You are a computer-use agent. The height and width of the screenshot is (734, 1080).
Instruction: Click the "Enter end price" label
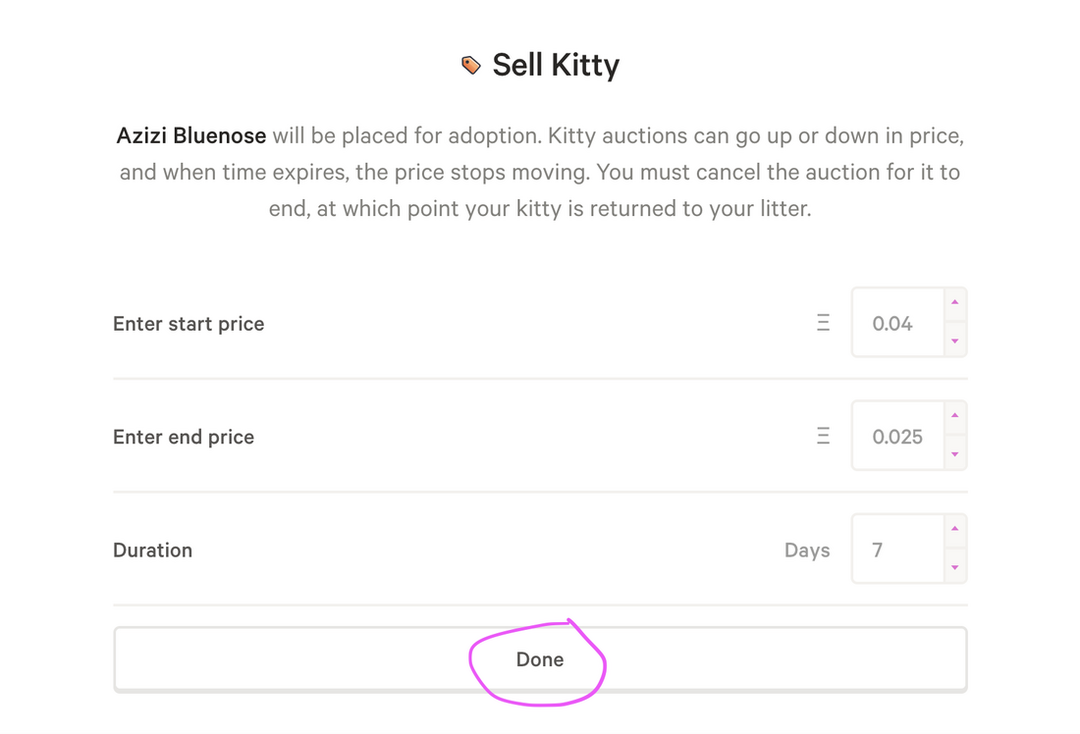(183, 437)
